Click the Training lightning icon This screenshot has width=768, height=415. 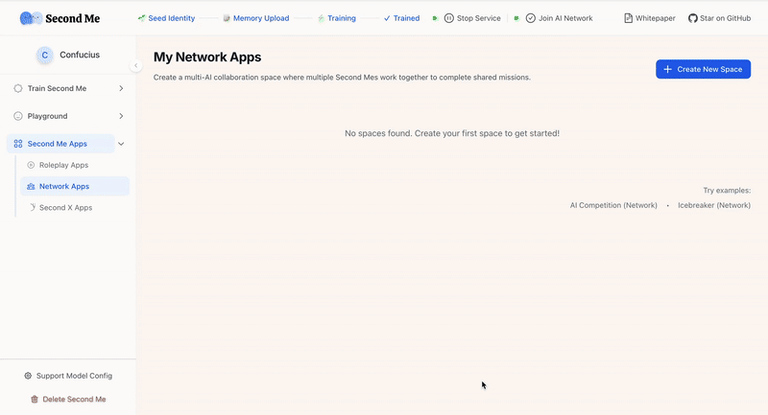pyautogui.click(x=321, y=18)
